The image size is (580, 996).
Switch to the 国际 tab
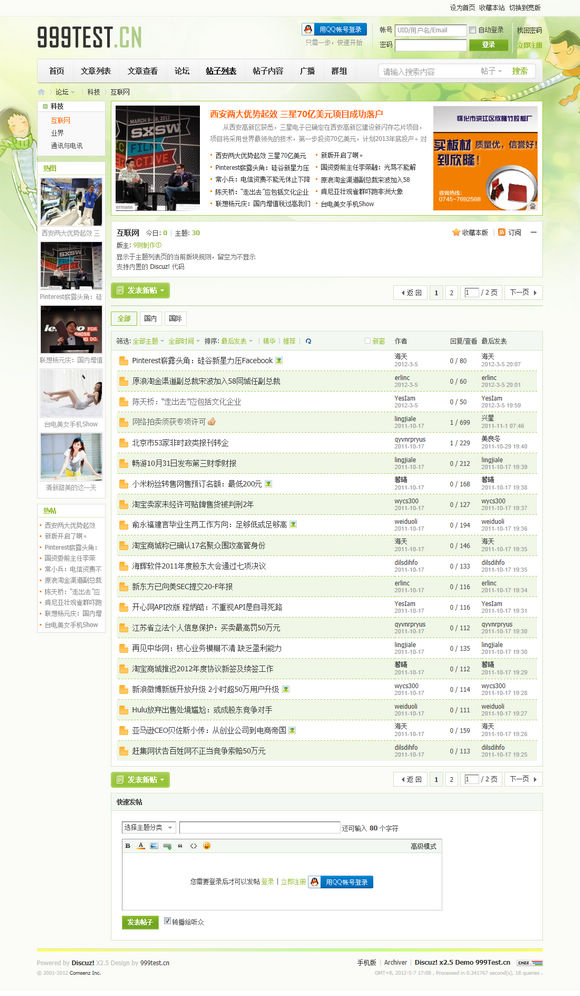tap(176, 318)
